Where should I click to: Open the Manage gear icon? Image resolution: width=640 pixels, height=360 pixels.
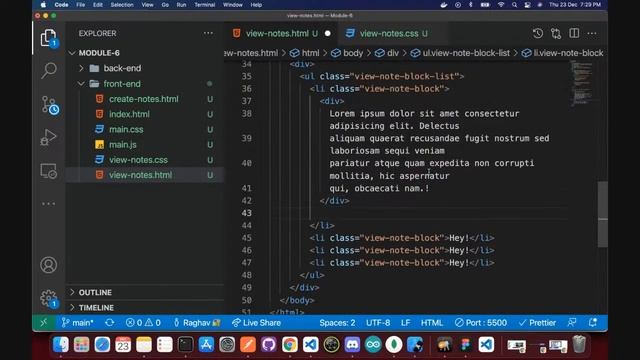pos(49,299)
